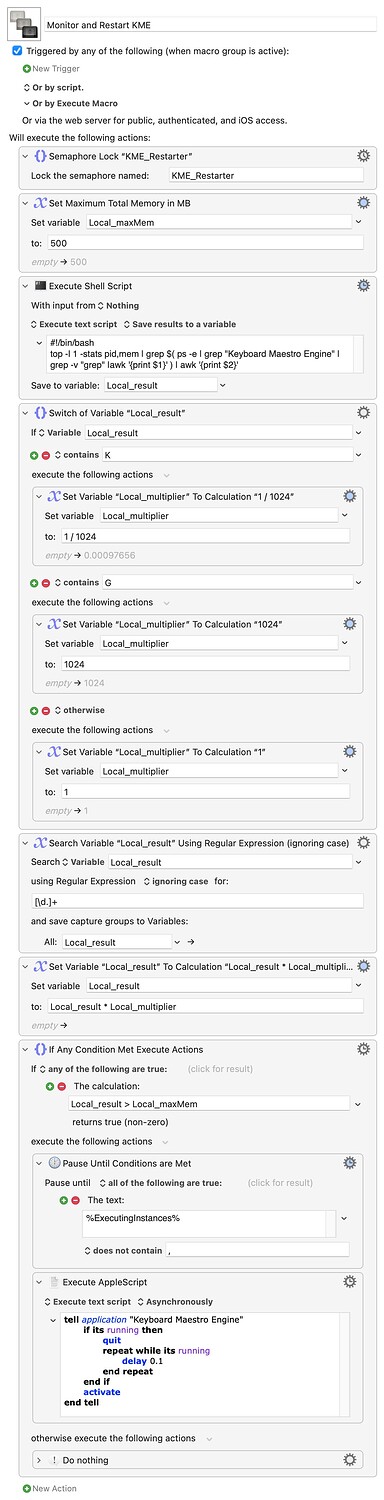
Task: Click gear icon on Pause Until Conditions action
Action: [x=349, y=1163]
